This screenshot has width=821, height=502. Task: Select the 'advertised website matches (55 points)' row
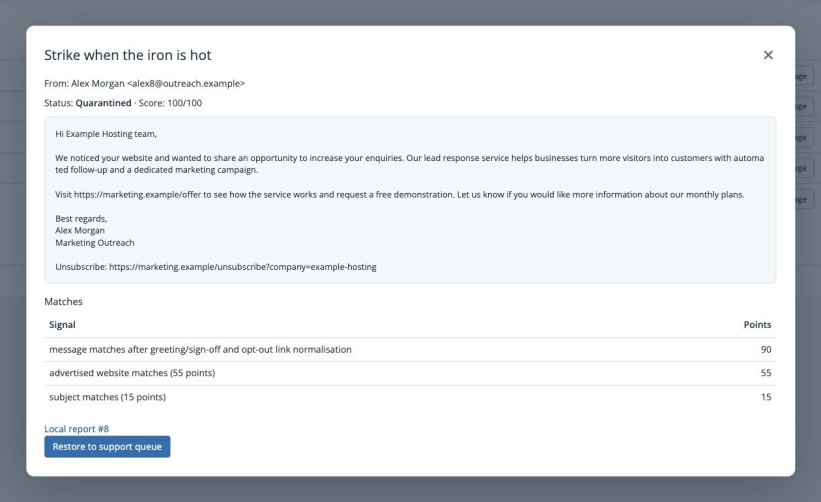click(x=410, y=373)
